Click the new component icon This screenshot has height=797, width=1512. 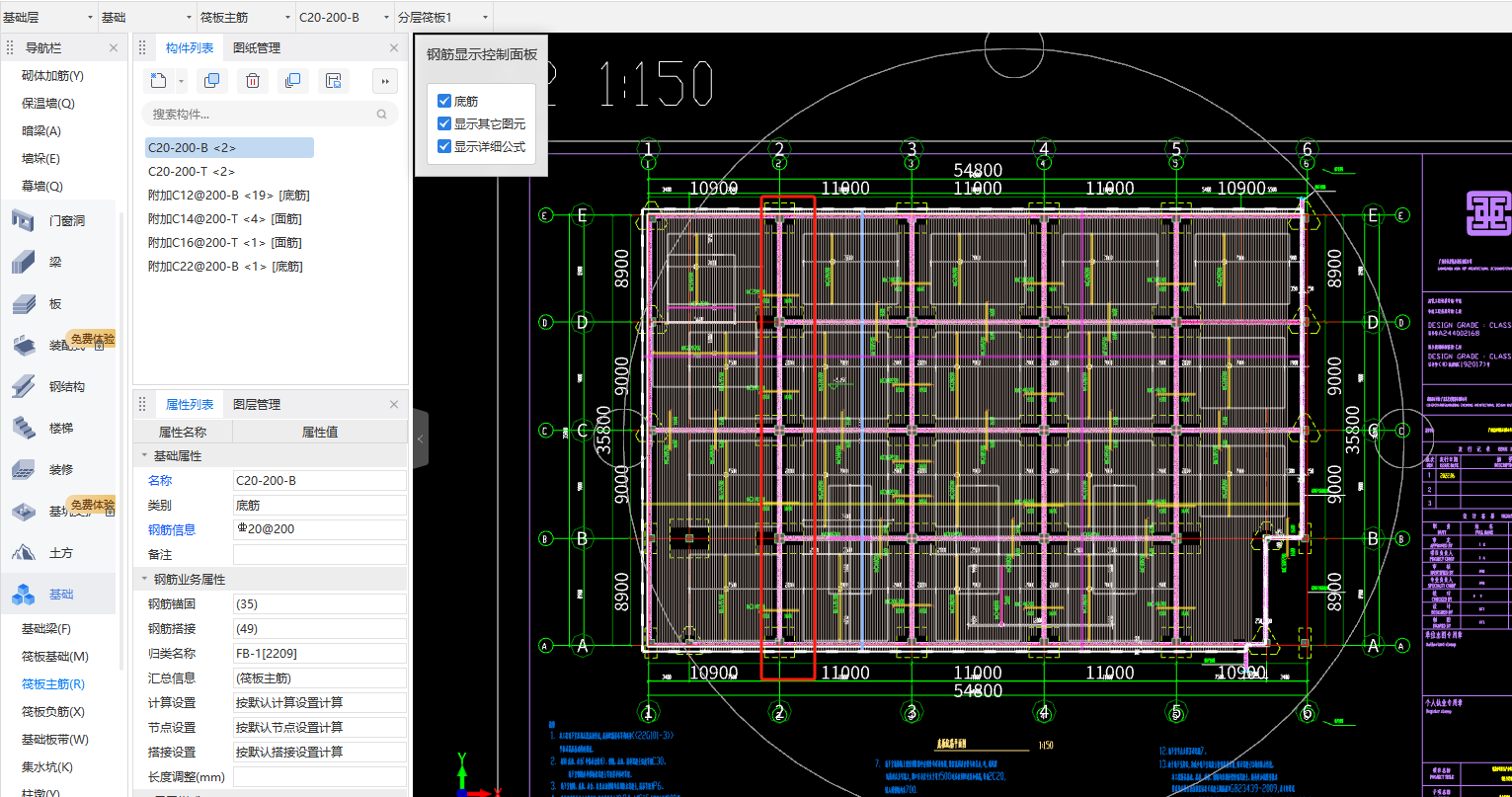coord(158,81)
